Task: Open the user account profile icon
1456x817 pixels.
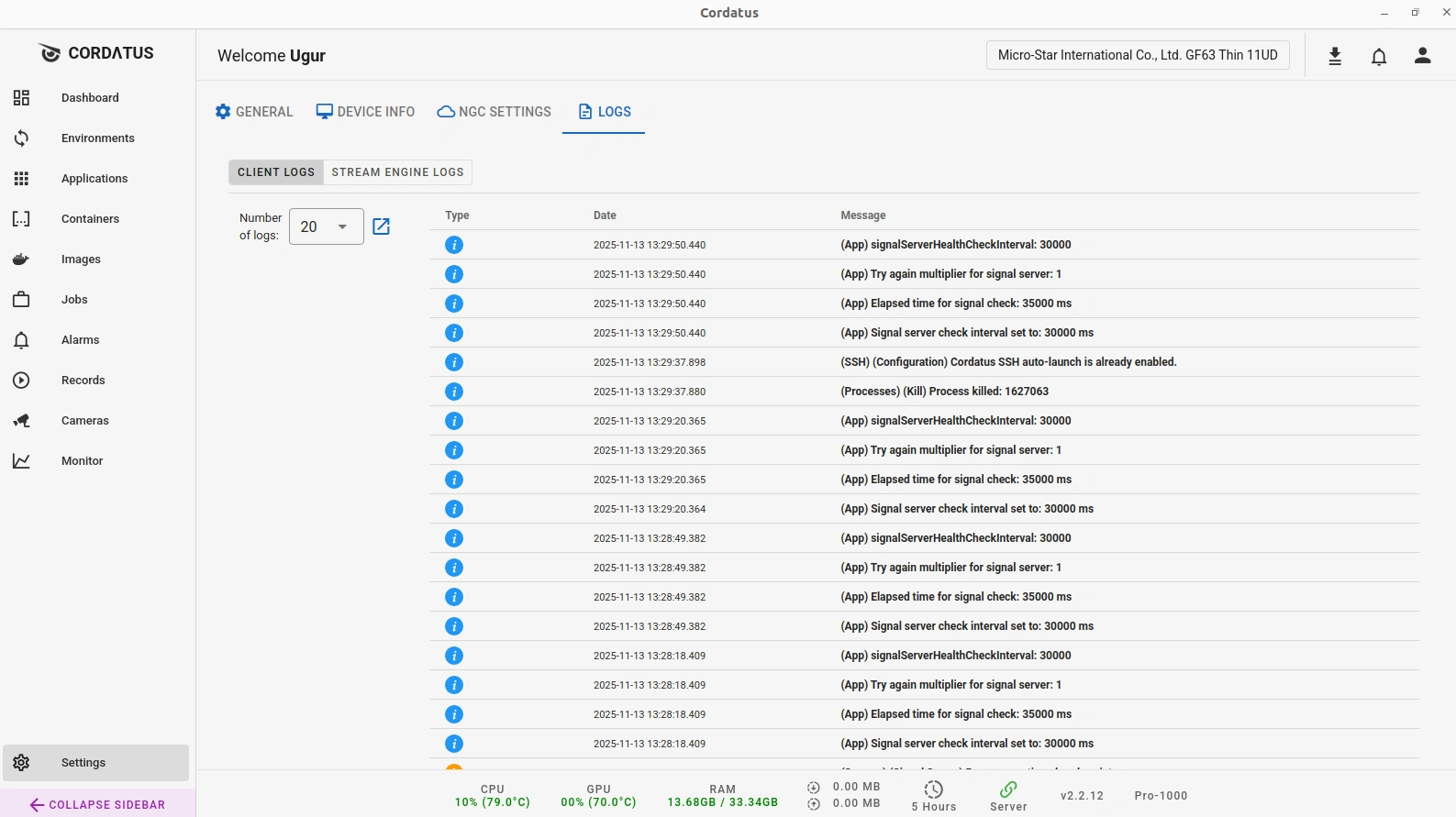Action: tap(1423, 56)
